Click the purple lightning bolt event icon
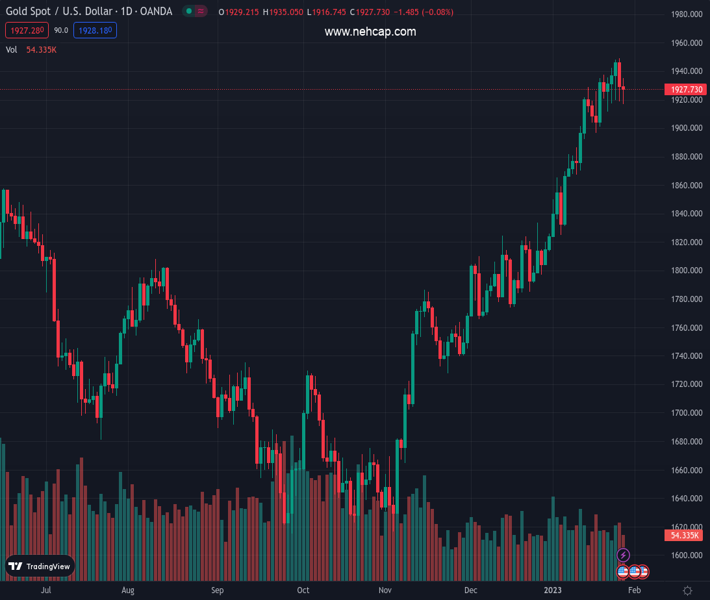This screenshot has height=600, width=710. tap(624, 555)
